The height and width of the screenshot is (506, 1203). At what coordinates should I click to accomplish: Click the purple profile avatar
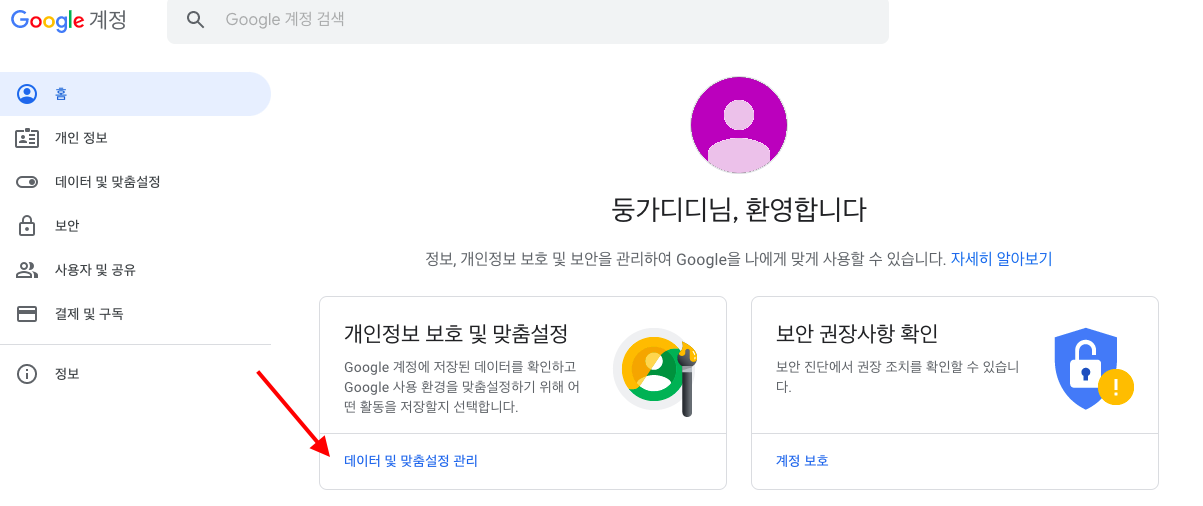pyautogui.click(x=739, y=125)
